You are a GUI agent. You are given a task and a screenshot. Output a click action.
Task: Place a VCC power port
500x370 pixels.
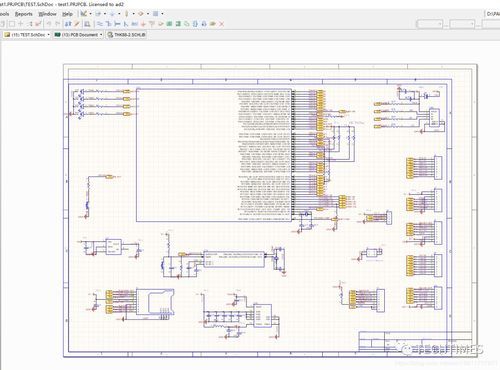click(152, 24)
